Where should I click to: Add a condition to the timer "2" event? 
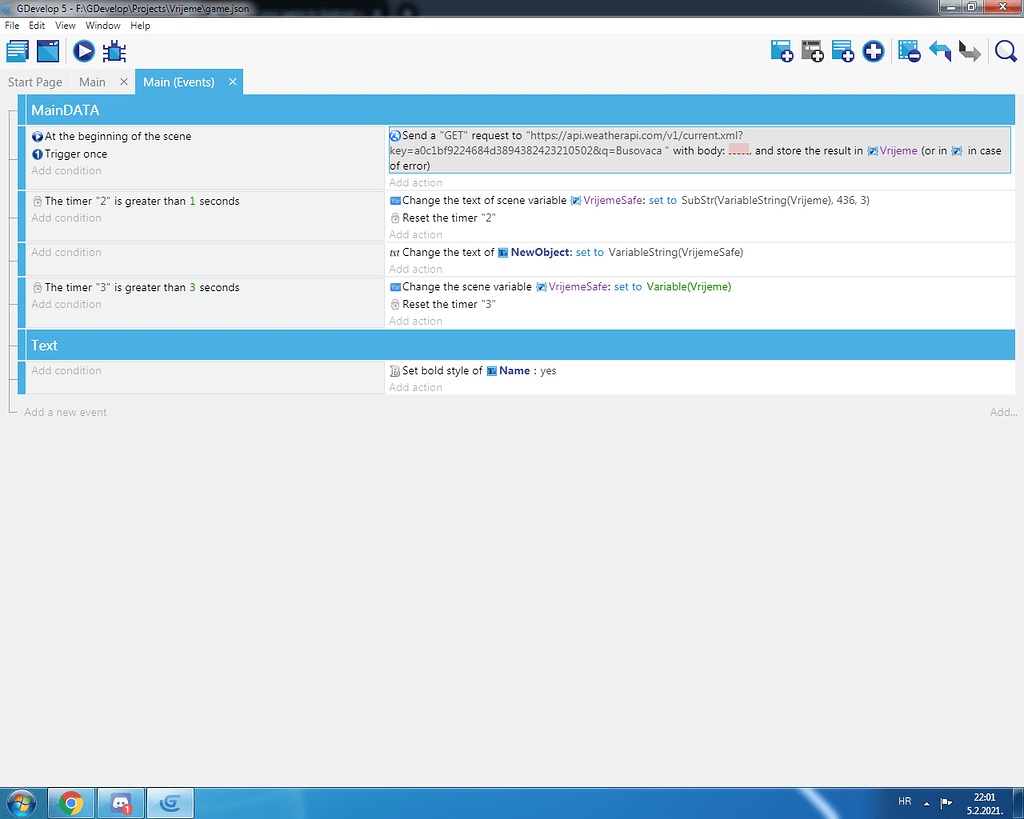coord(66,218)
